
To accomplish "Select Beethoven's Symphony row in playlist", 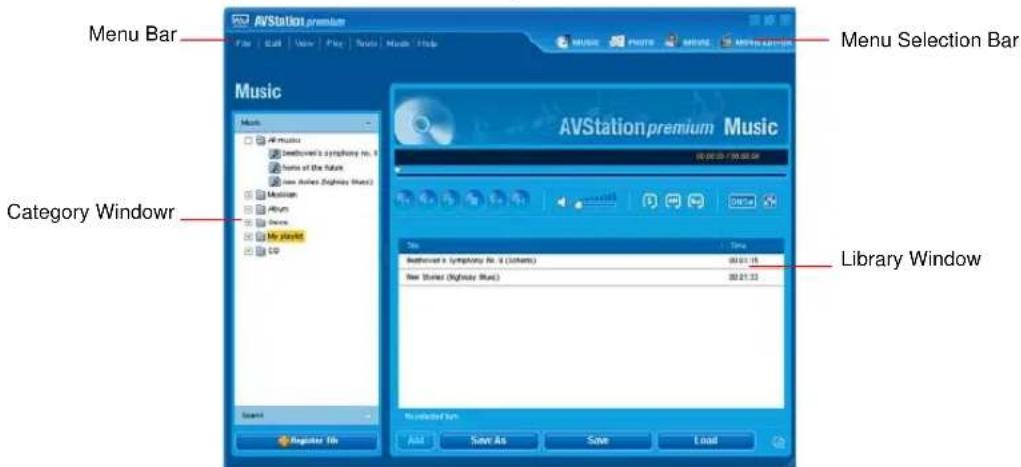I will pyautogui.click(x=591, y=261).
